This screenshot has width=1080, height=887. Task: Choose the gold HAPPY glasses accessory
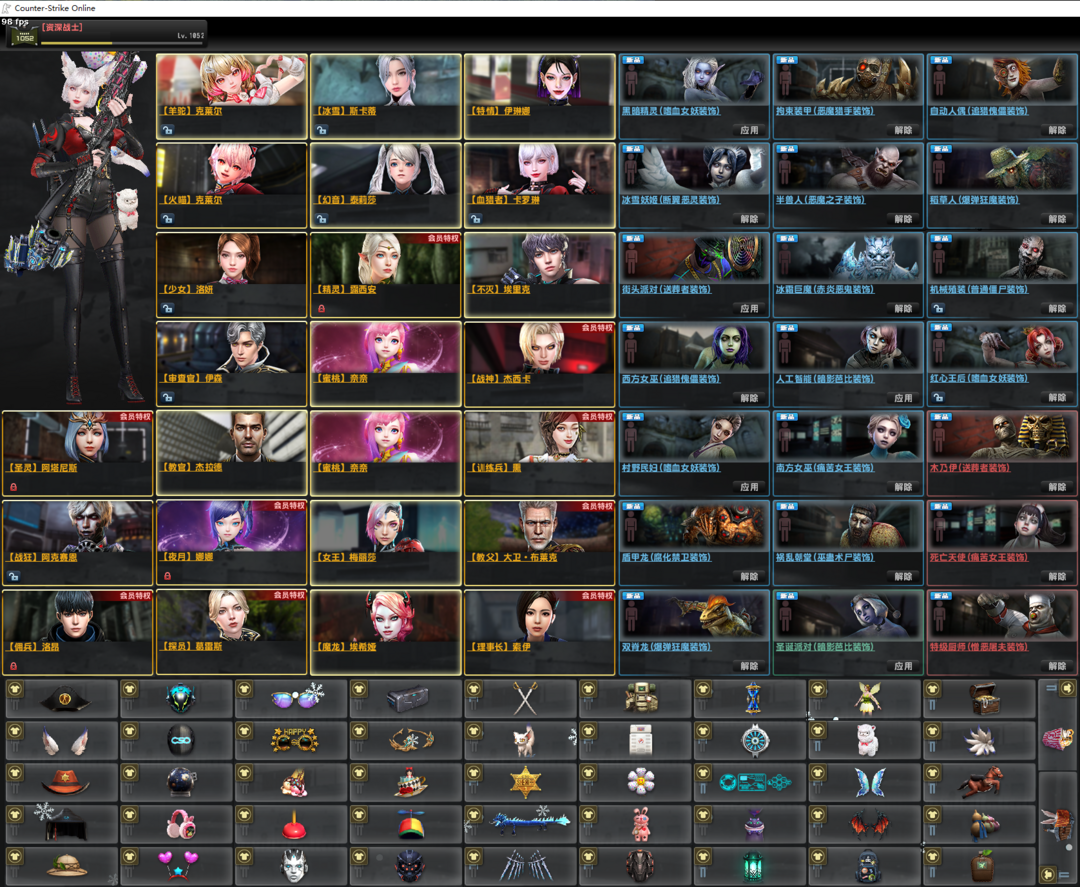point(295,740)
